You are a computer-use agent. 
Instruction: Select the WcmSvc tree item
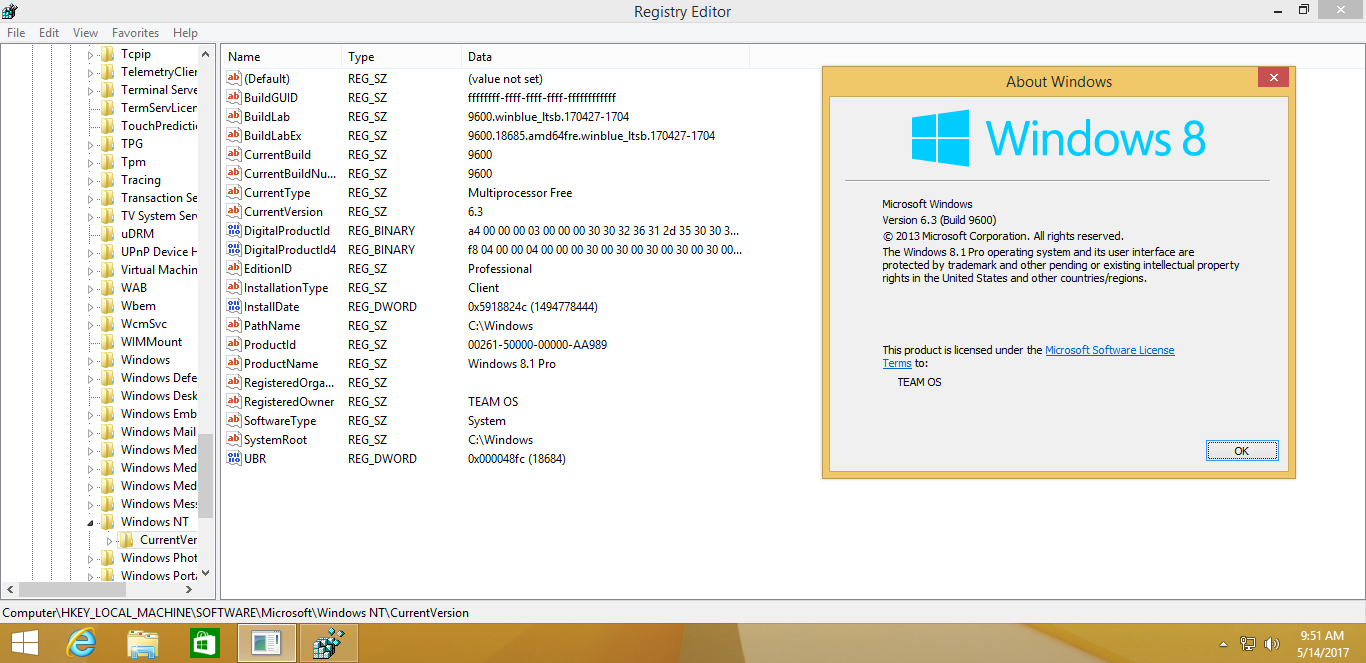[x=144, y=324]
